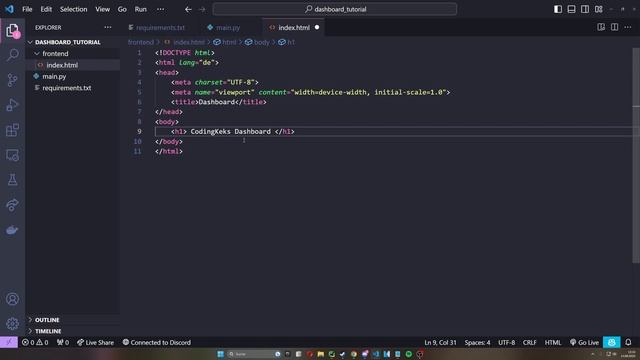Open the Go menu

coord(122,9)
